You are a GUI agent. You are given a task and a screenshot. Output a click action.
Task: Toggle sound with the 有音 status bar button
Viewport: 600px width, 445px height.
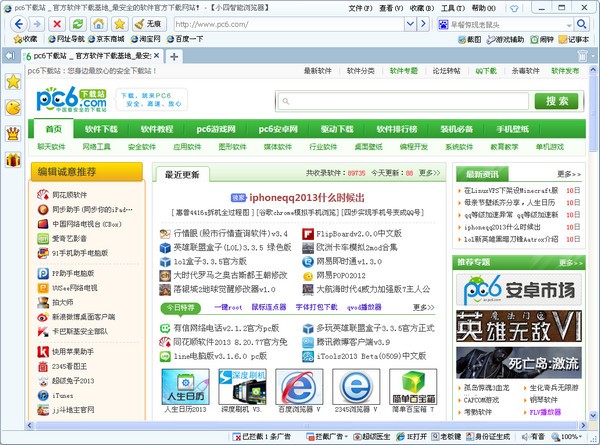(x=533, y=437)
